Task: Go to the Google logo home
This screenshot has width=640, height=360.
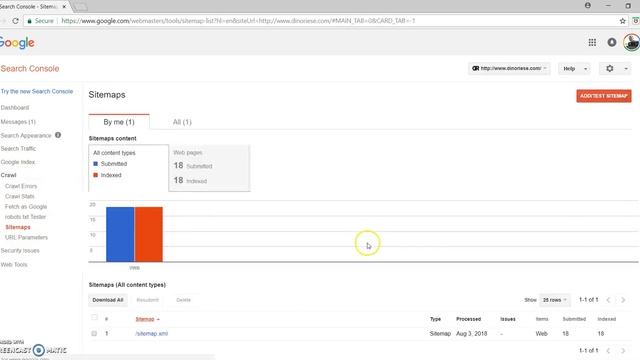Action: click(x=17, y=43)
